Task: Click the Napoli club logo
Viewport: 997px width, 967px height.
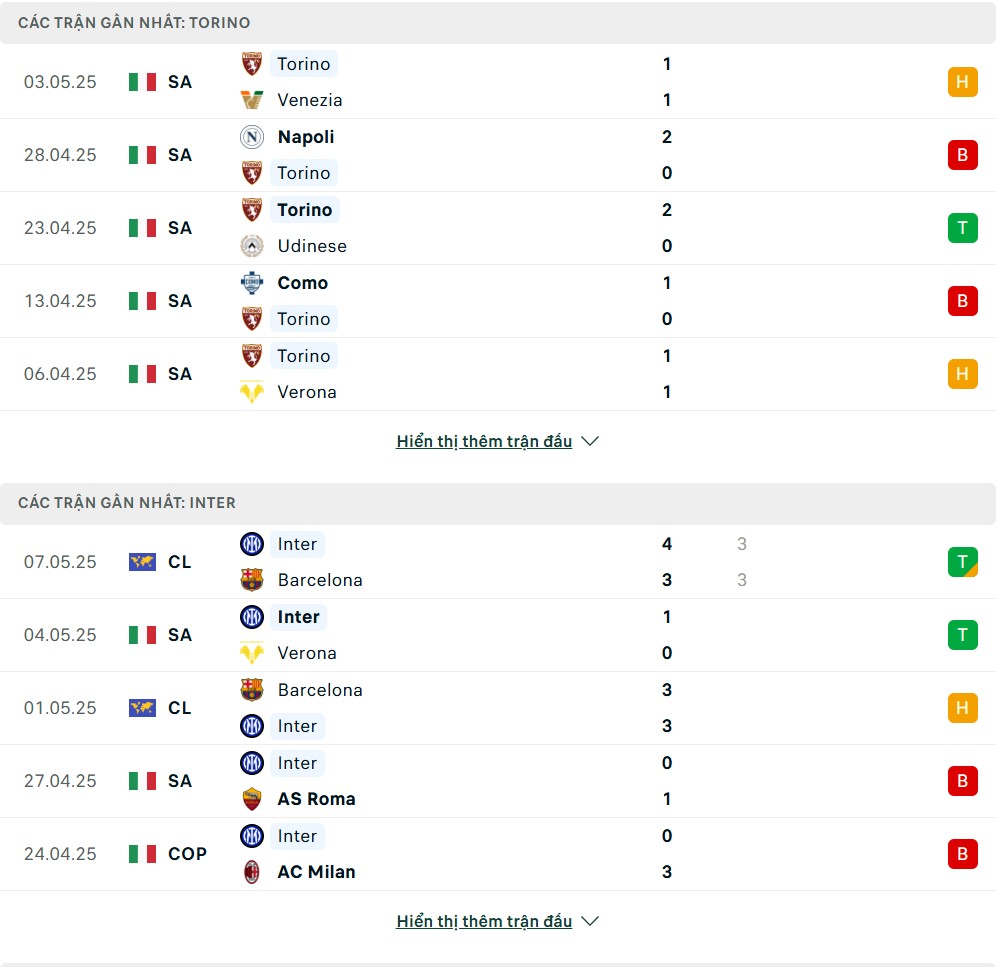Action: [252, 137]
